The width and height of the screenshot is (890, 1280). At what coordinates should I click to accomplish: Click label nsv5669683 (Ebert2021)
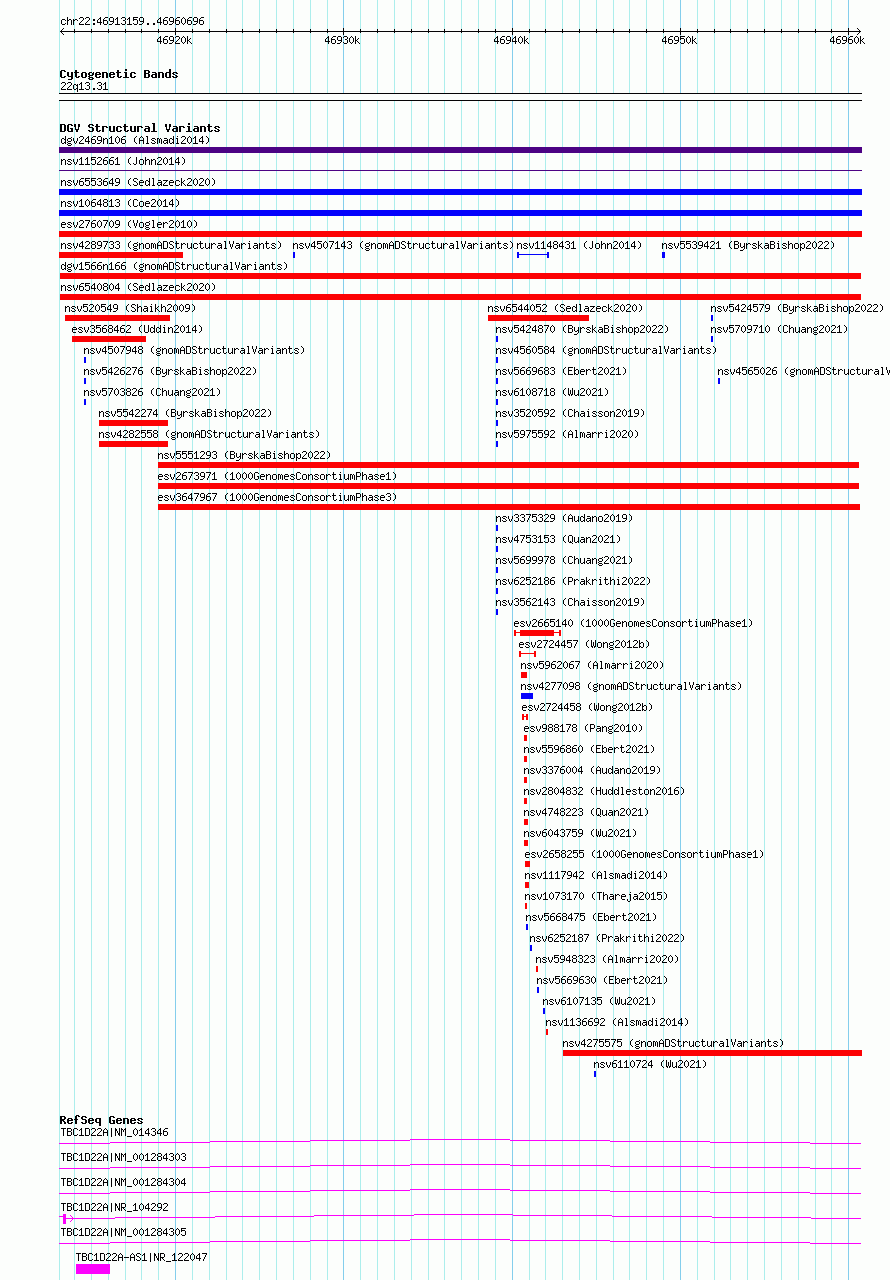tap(561, 371)
